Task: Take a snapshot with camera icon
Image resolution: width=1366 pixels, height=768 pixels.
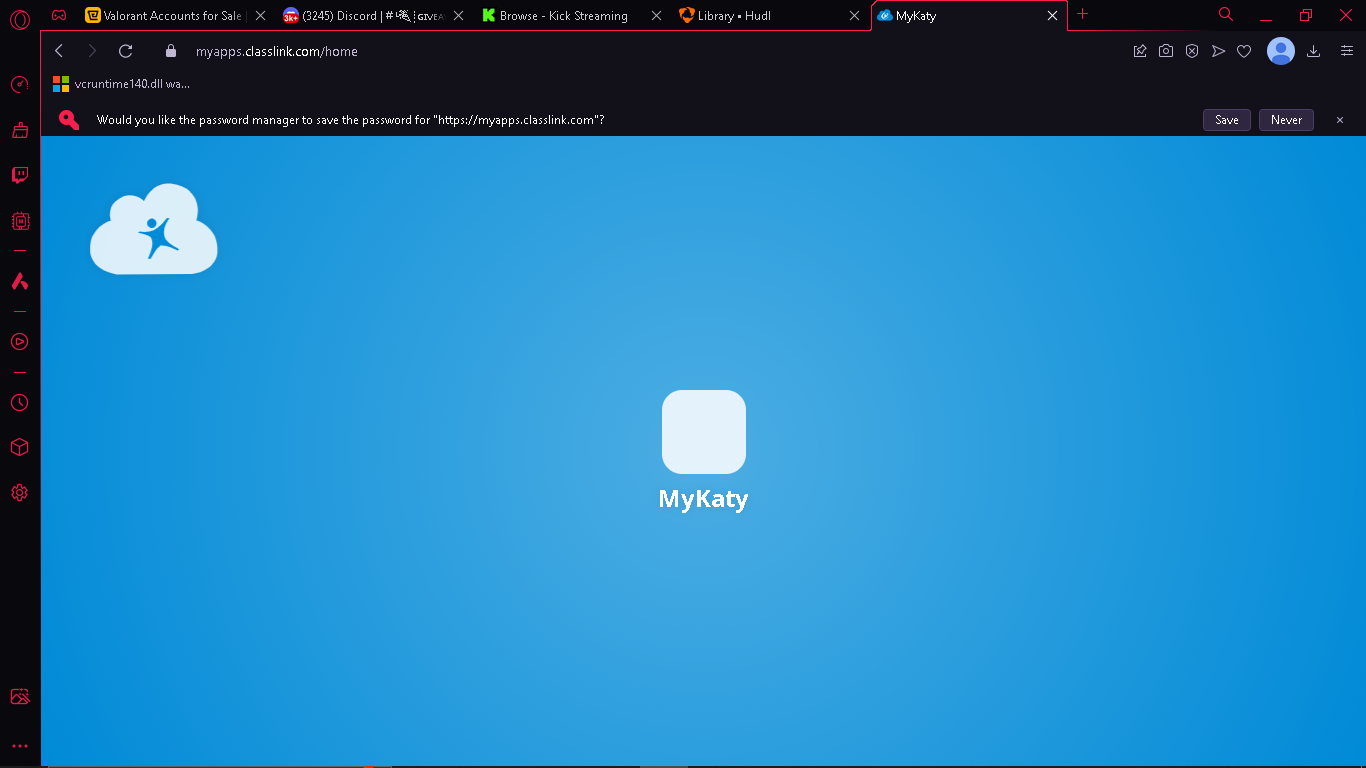Action: (1166, 51)
